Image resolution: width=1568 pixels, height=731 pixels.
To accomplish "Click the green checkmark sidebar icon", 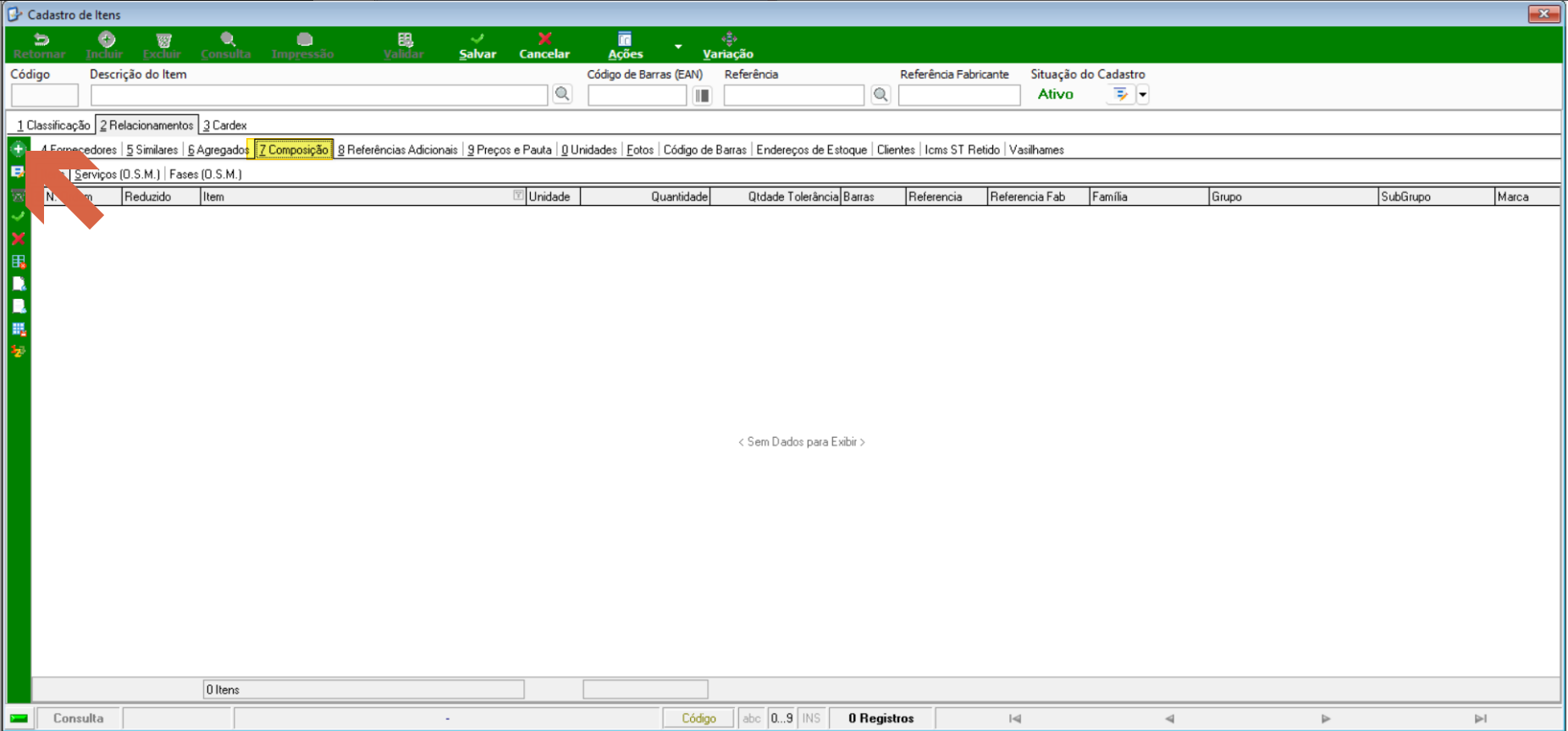I will pyautogui.click(x=18, y=217).
